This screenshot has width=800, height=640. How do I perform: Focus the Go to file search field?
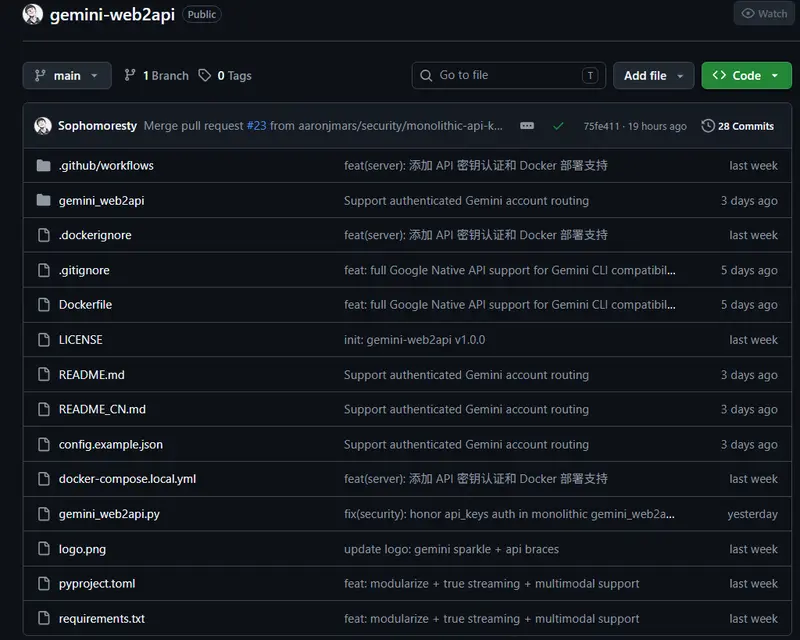[509, 76]
